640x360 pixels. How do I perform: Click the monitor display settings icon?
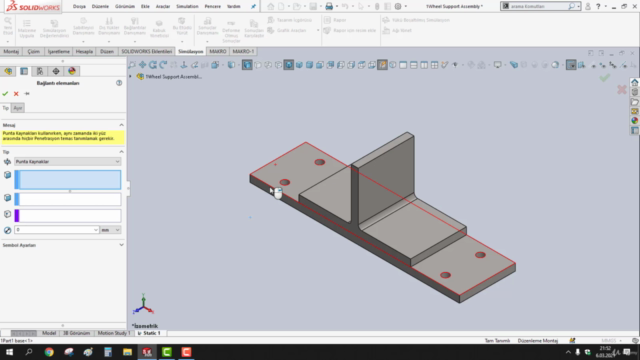coord(498,65)
